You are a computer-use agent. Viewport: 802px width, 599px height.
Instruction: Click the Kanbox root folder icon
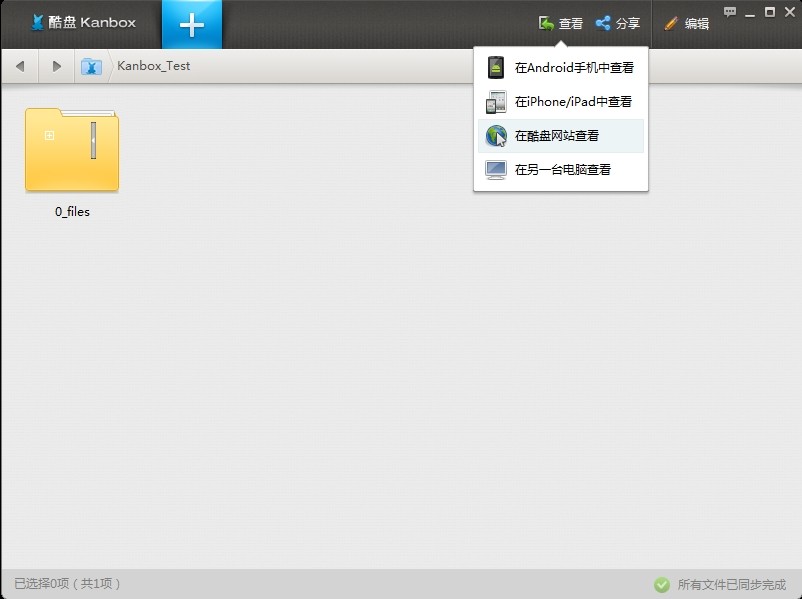pyautogui.click(x=91, y=66)
